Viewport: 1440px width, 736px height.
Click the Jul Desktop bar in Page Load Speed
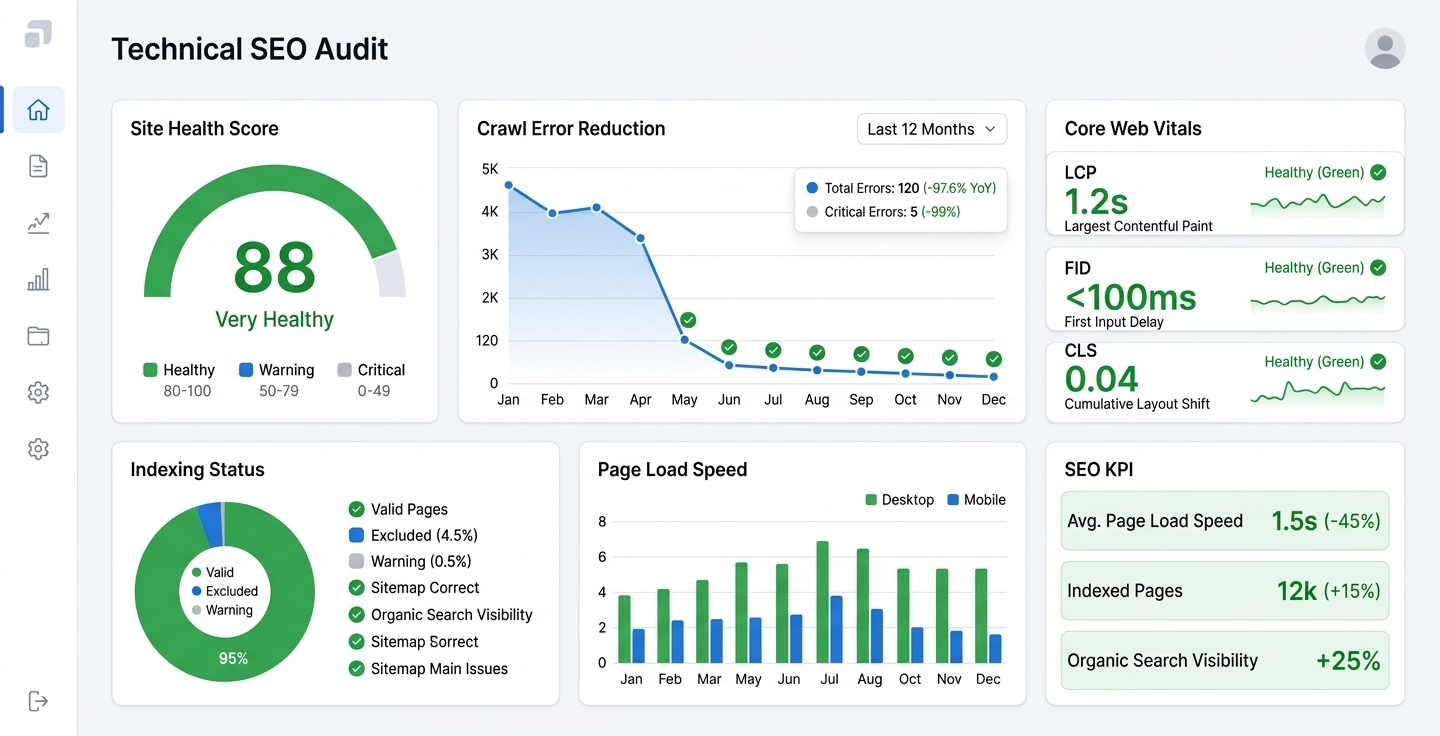coord(823,602)
